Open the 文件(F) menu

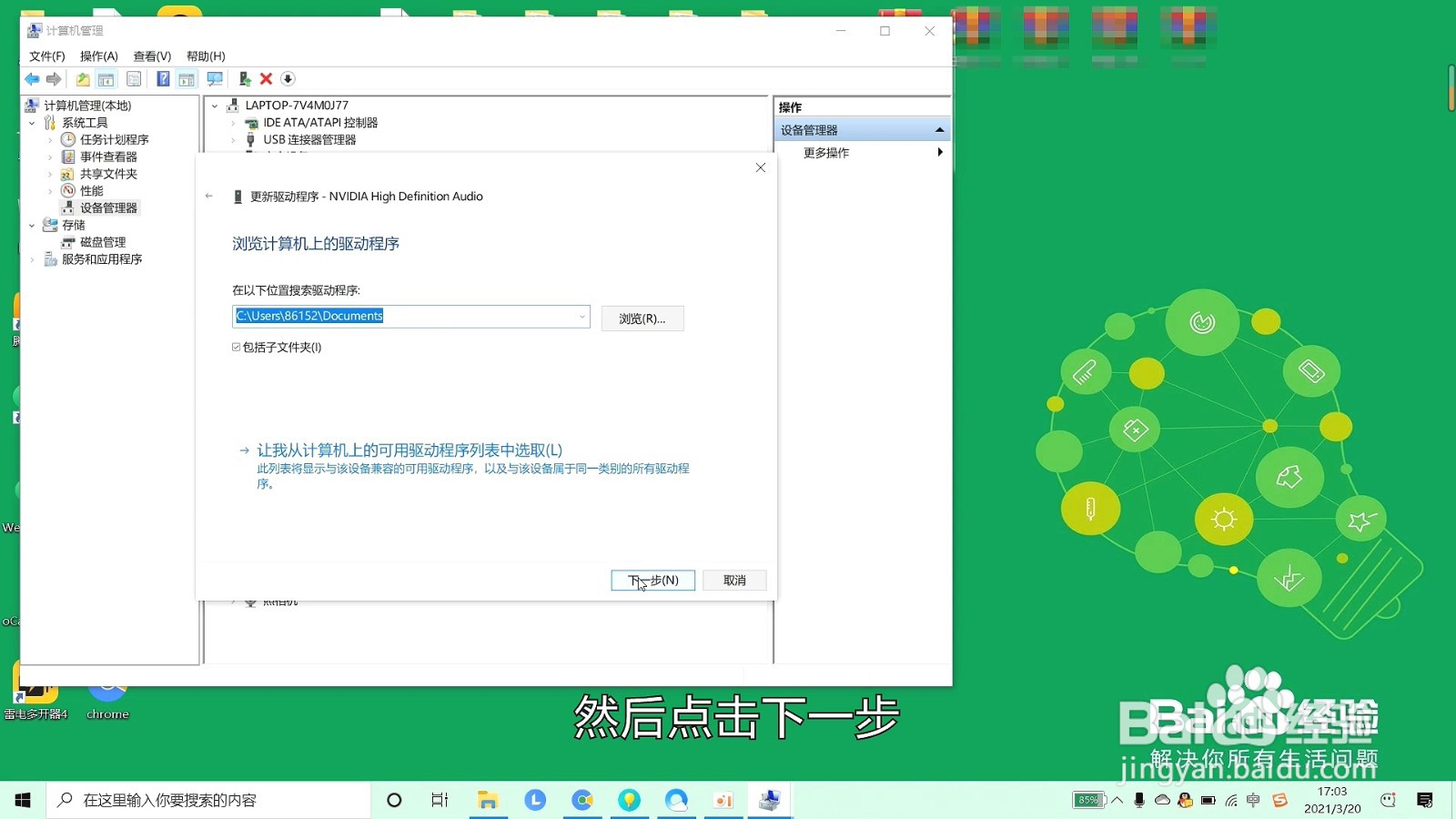point(47,56)
